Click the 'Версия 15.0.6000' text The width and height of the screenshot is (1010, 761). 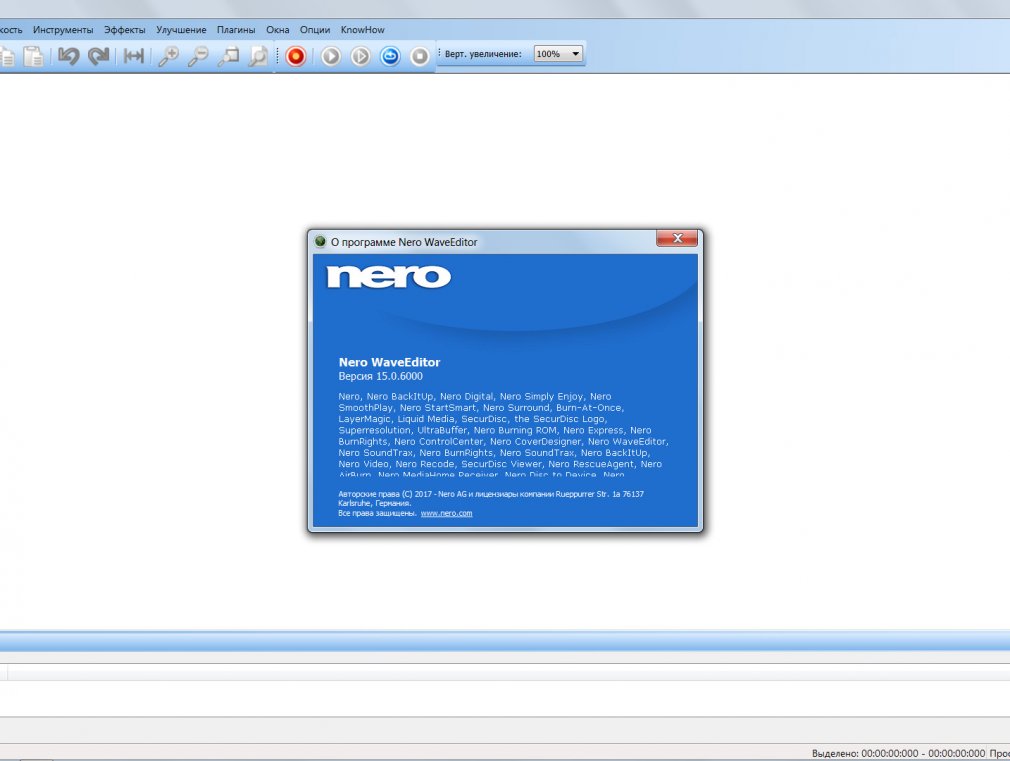pos(381,376)
